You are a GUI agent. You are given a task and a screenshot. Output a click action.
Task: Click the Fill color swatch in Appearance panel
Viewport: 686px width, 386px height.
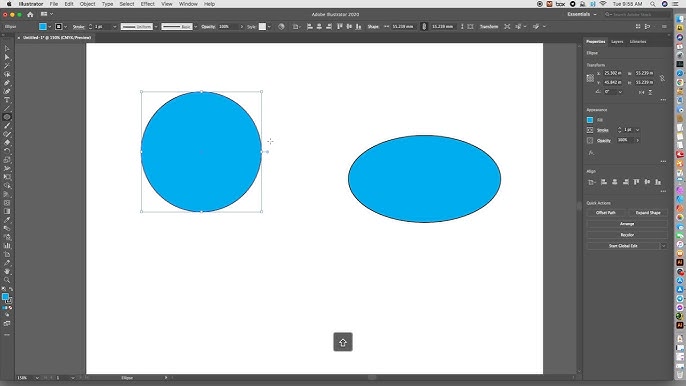coord(590,120)
